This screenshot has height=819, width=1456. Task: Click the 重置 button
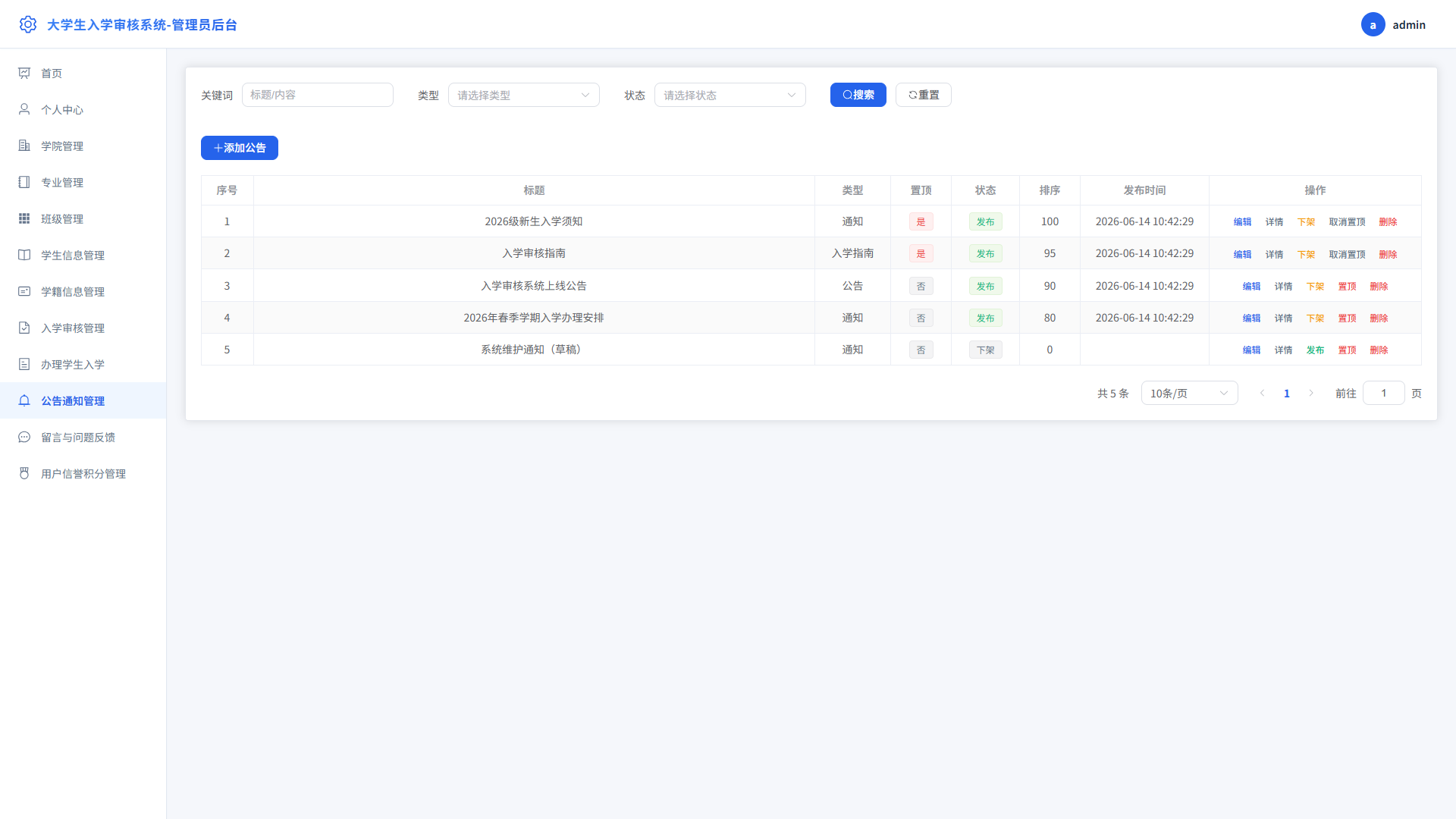point(924,95)
